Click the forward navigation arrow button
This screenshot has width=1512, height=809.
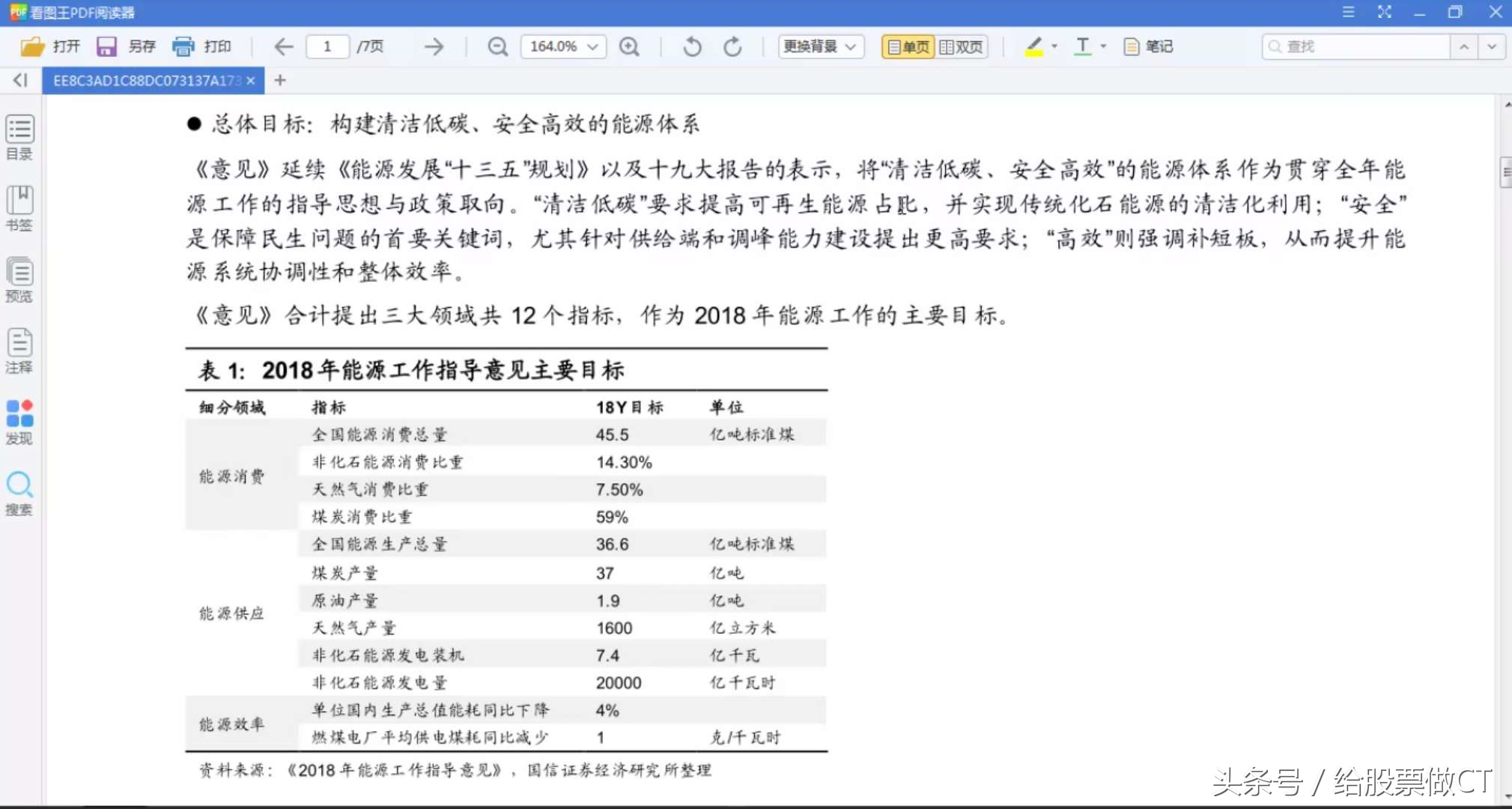tap(436, 46)
